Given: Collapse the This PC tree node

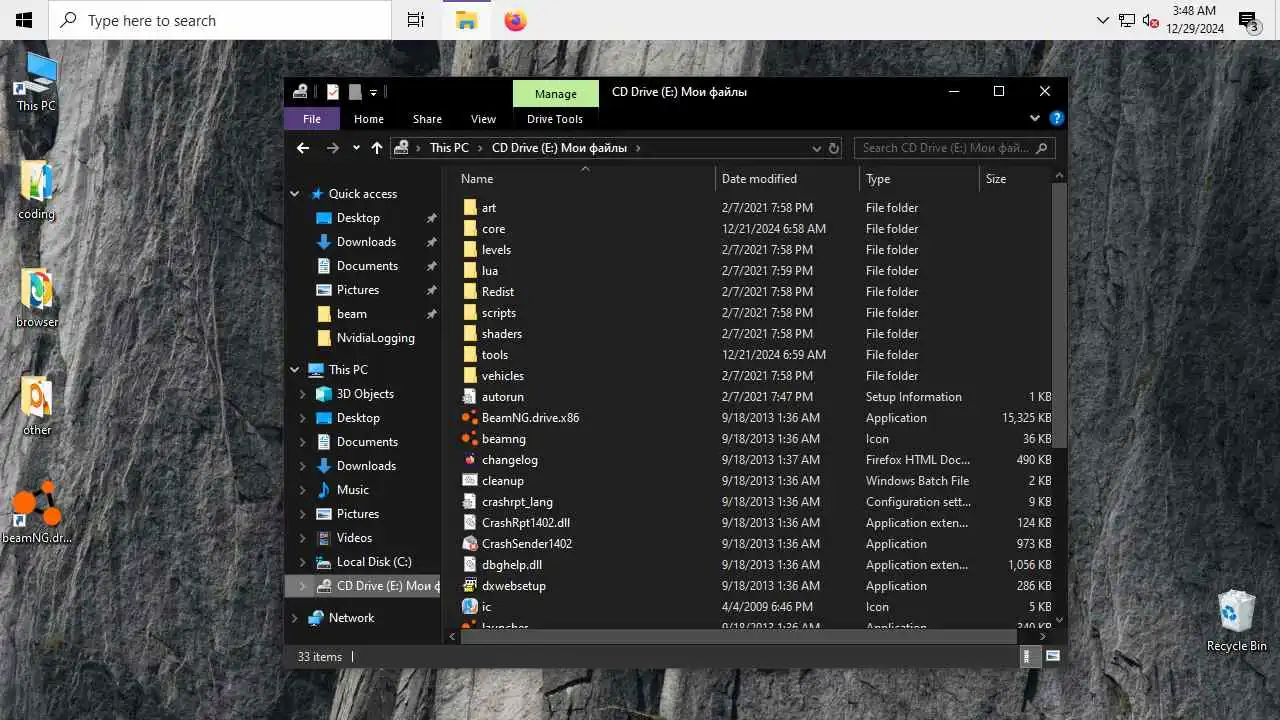Looking at the screenshot, I should 295,370.
